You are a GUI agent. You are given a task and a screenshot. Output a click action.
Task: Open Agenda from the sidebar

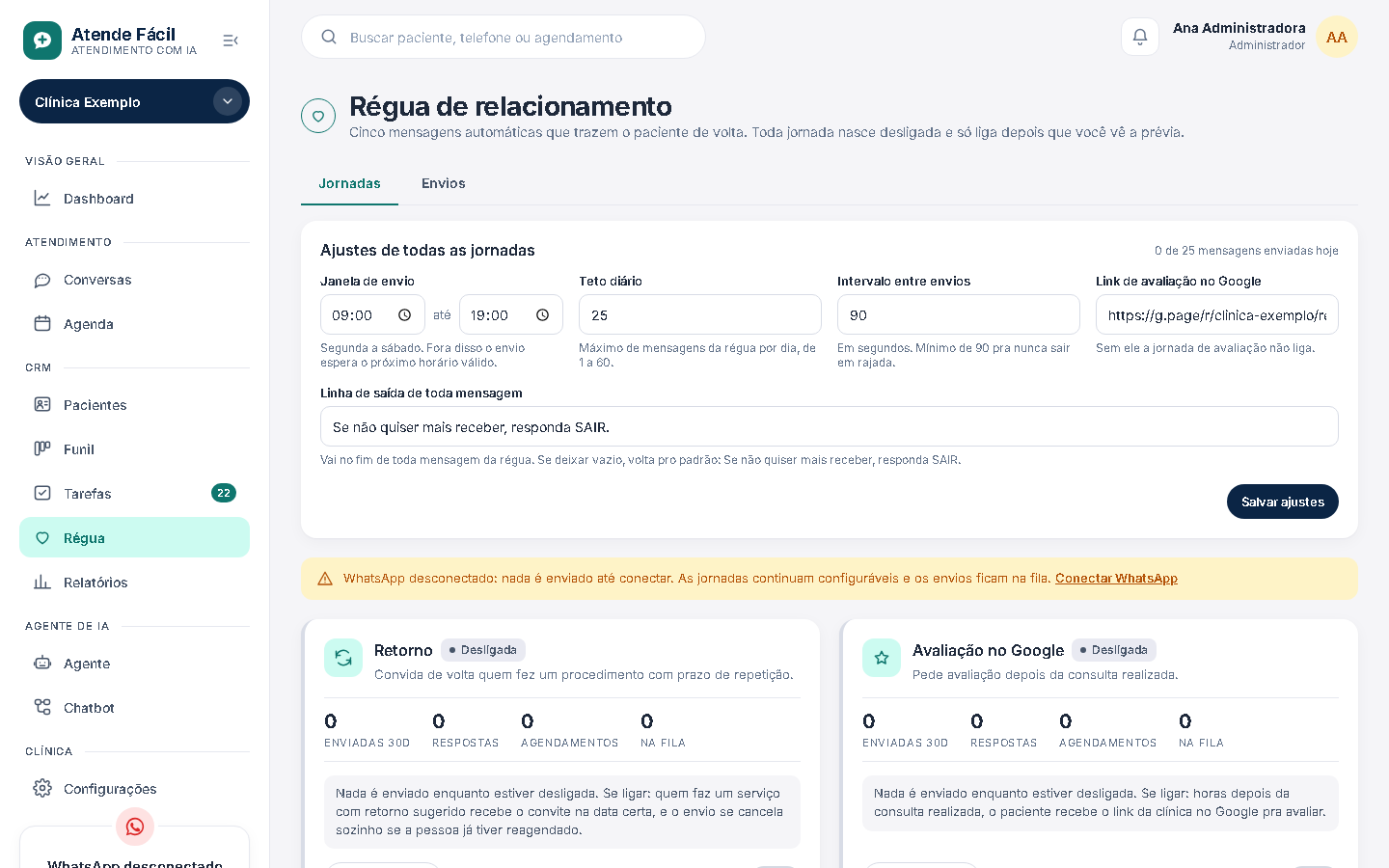coord(134,324)
